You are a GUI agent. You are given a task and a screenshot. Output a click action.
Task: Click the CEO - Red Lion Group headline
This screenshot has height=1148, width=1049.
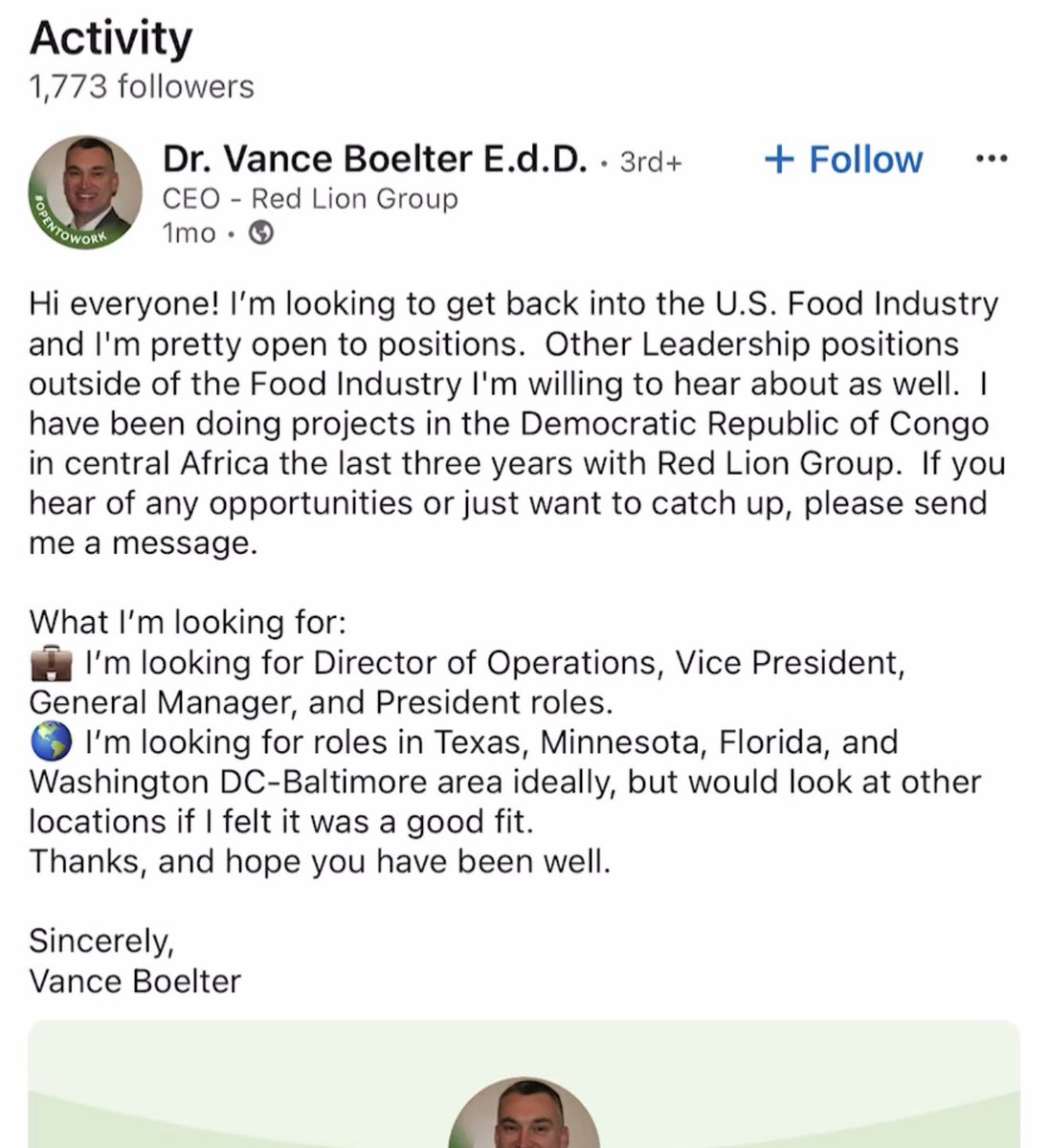pyautogui.click(x=310, y=199)
